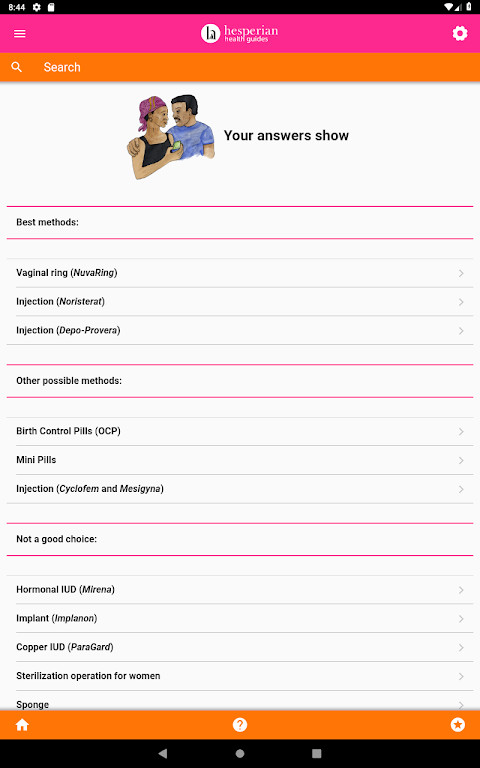Screen dimensions: 480x768
Task: Open Sterilization operation for women
Action: [240, 676]
